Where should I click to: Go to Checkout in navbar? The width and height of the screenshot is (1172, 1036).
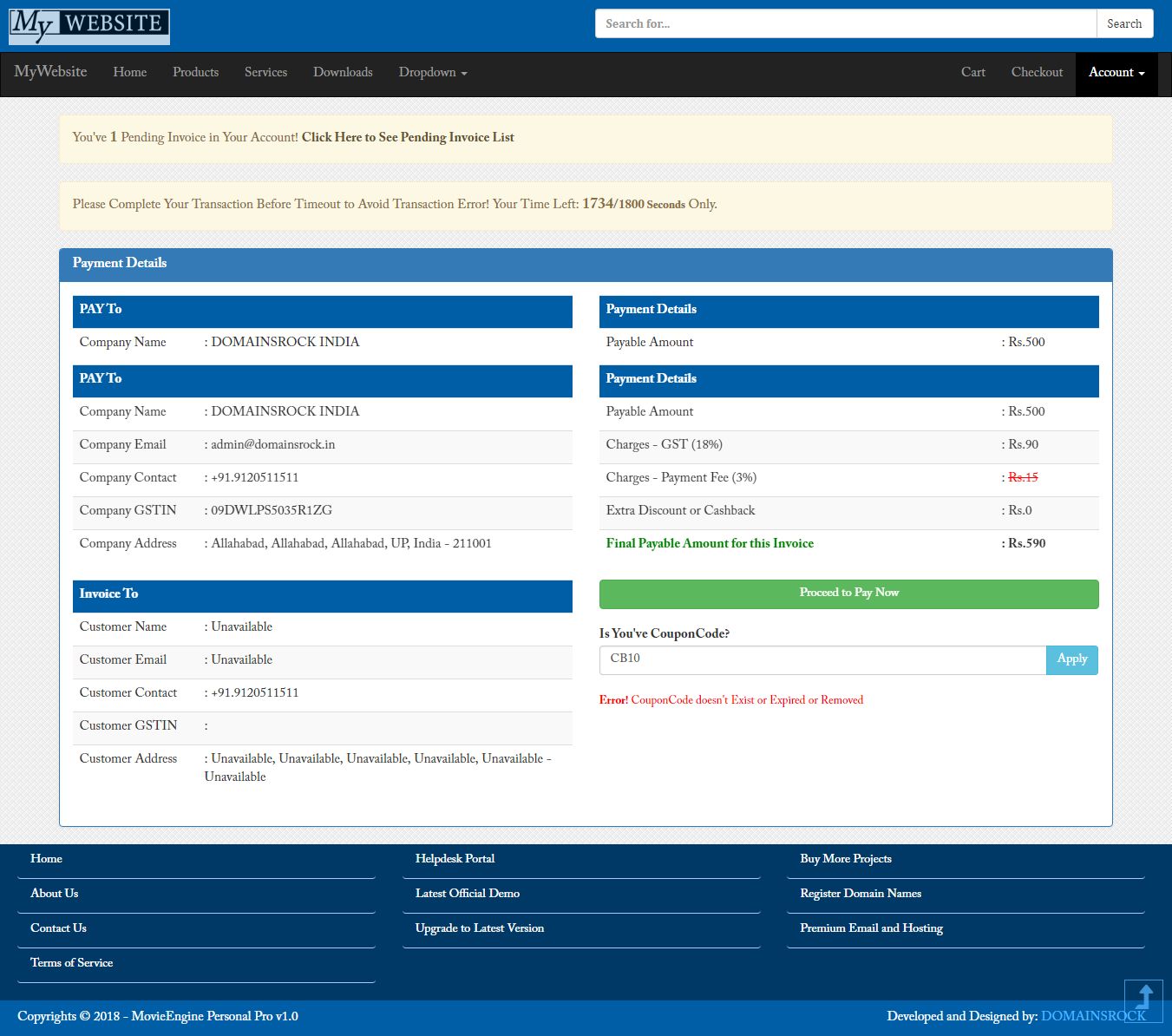(1037, 73)
